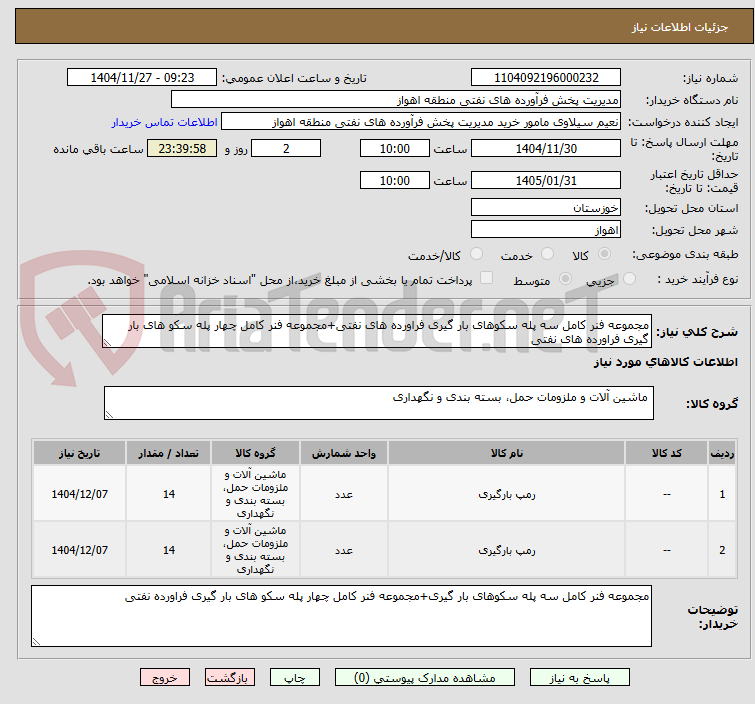Select the کالا radio button
The image size is (755, 704).
[604, 254]
